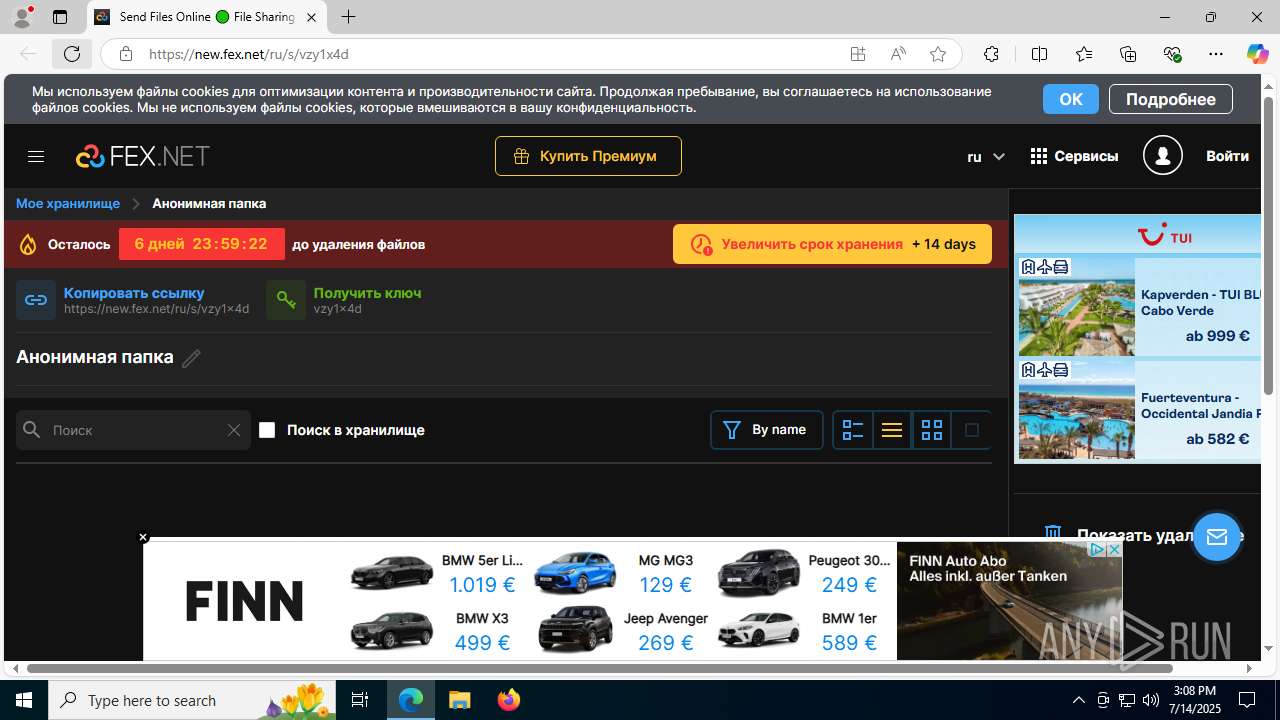Click the MG MG3 129 € ad item
The height and width of the screenshot is (720, 1280).
[622, 573]
